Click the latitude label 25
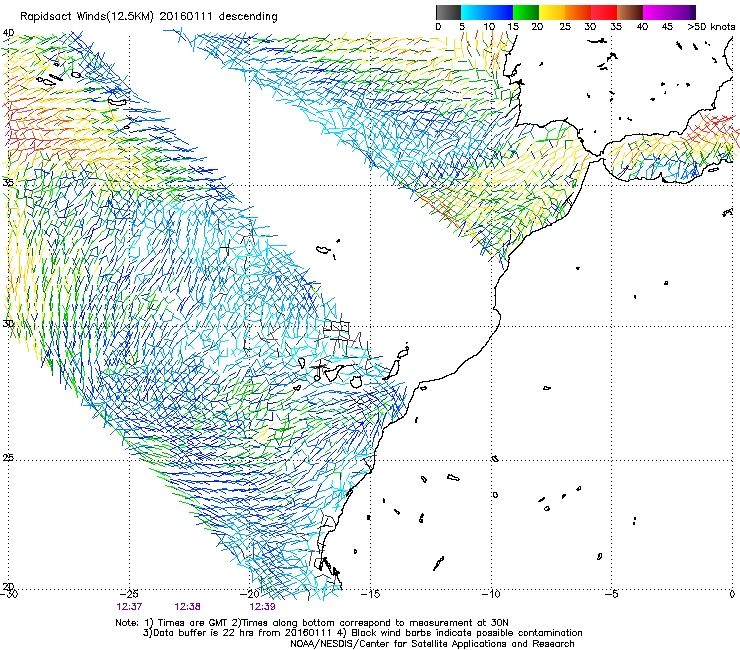 click(x=8, y=458)
